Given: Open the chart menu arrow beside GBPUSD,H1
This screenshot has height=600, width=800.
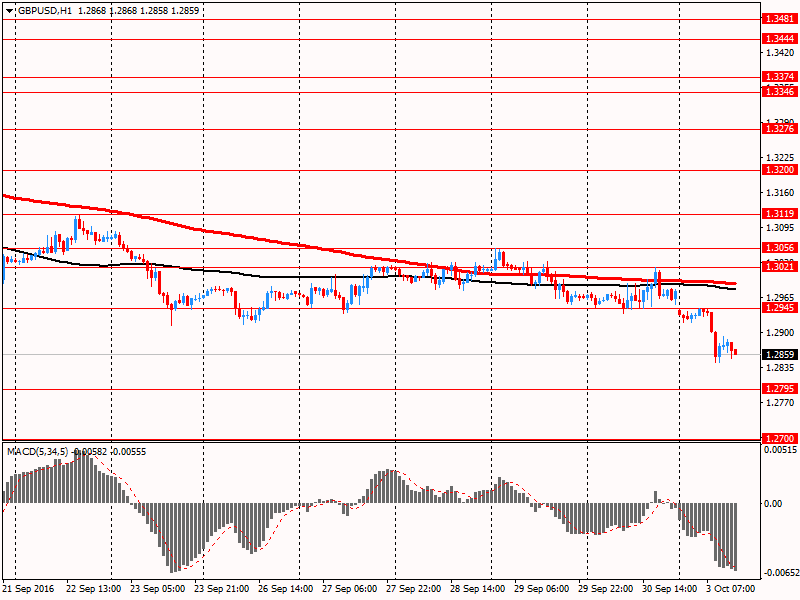Looking at the screenshot, I should 10,11.
